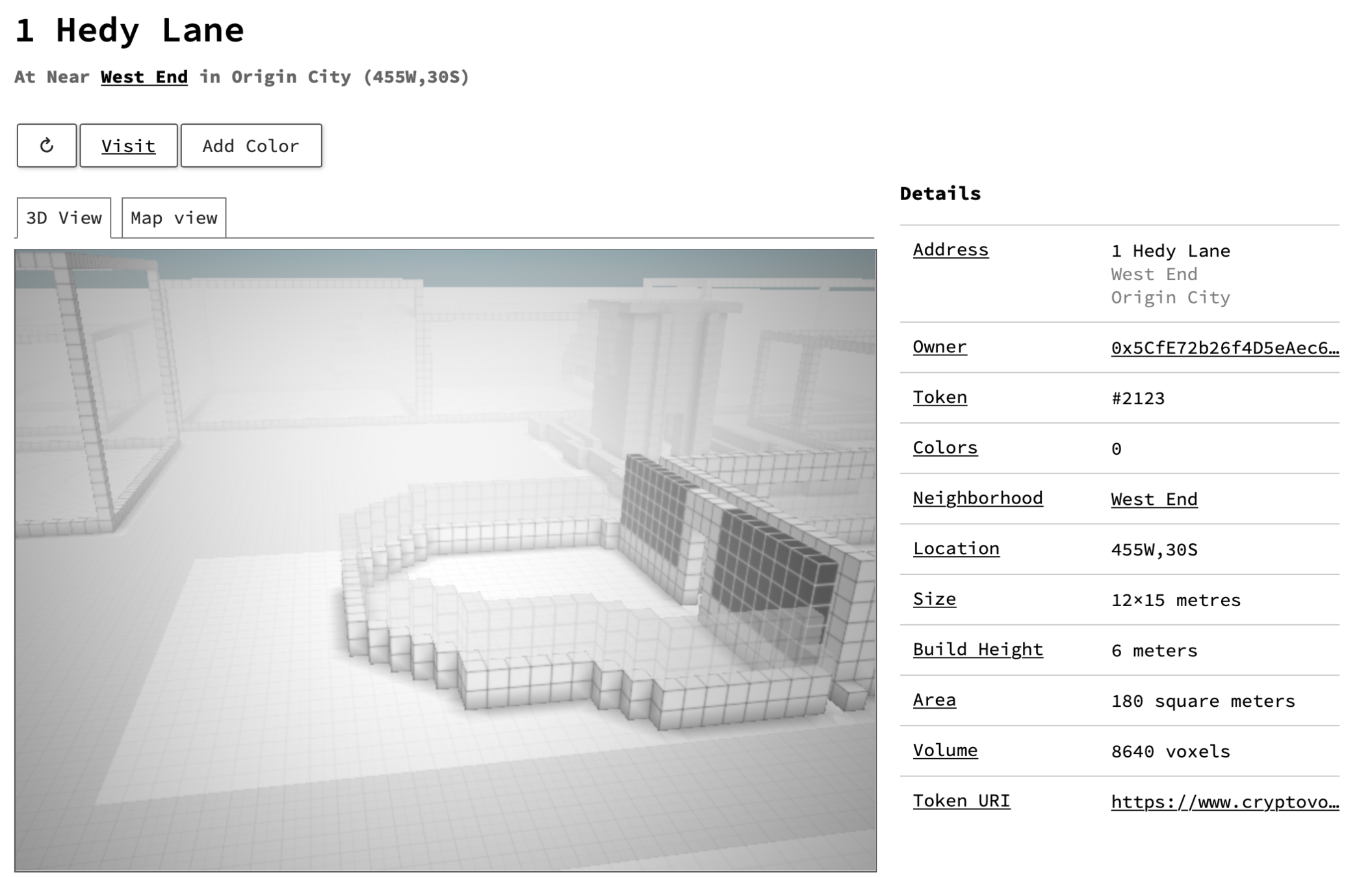Click the Colors detail label
The image size is (1372, 877).
pos(944,448)
